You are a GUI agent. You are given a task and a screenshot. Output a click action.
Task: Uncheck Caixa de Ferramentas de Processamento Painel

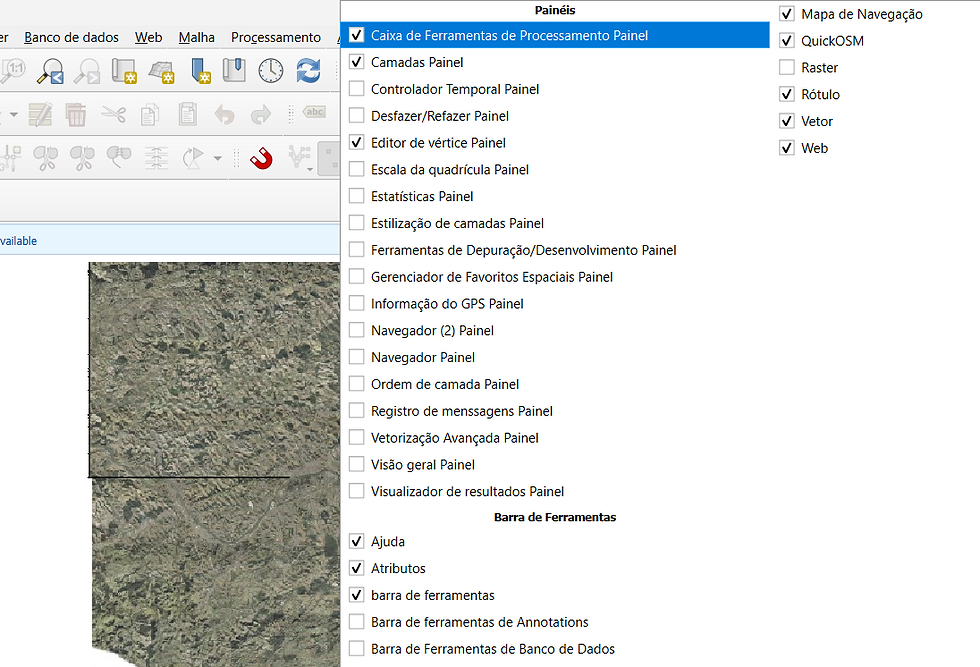[356, 35]
